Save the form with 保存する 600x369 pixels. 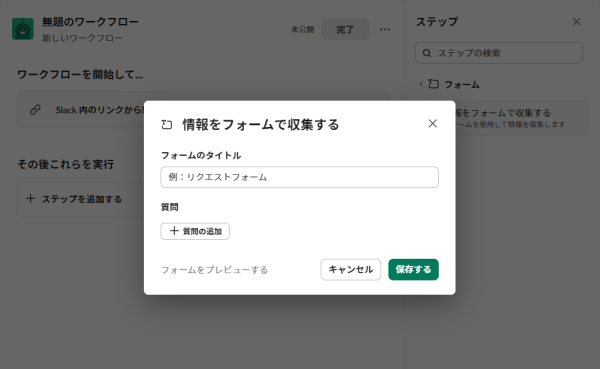point(413,269)
